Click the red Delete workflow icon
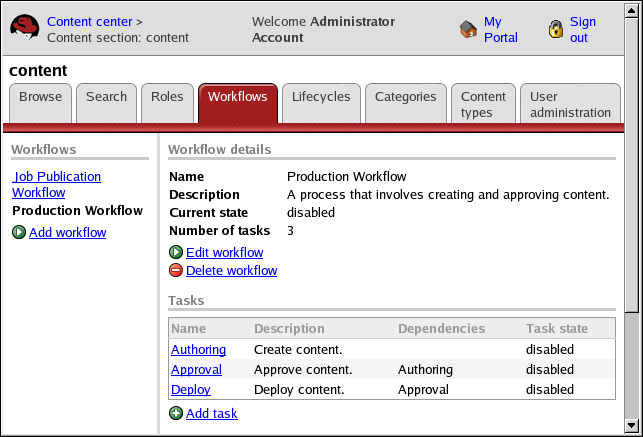The image size is (643, 437). click(176, 270)
